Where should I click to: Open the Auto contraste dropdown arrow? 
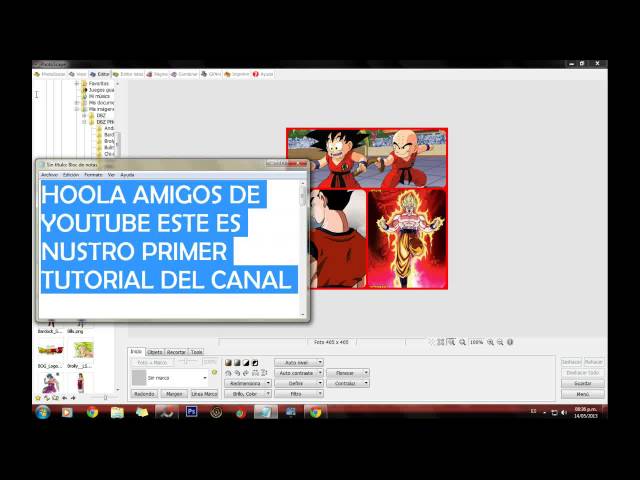tap(320, 373)
